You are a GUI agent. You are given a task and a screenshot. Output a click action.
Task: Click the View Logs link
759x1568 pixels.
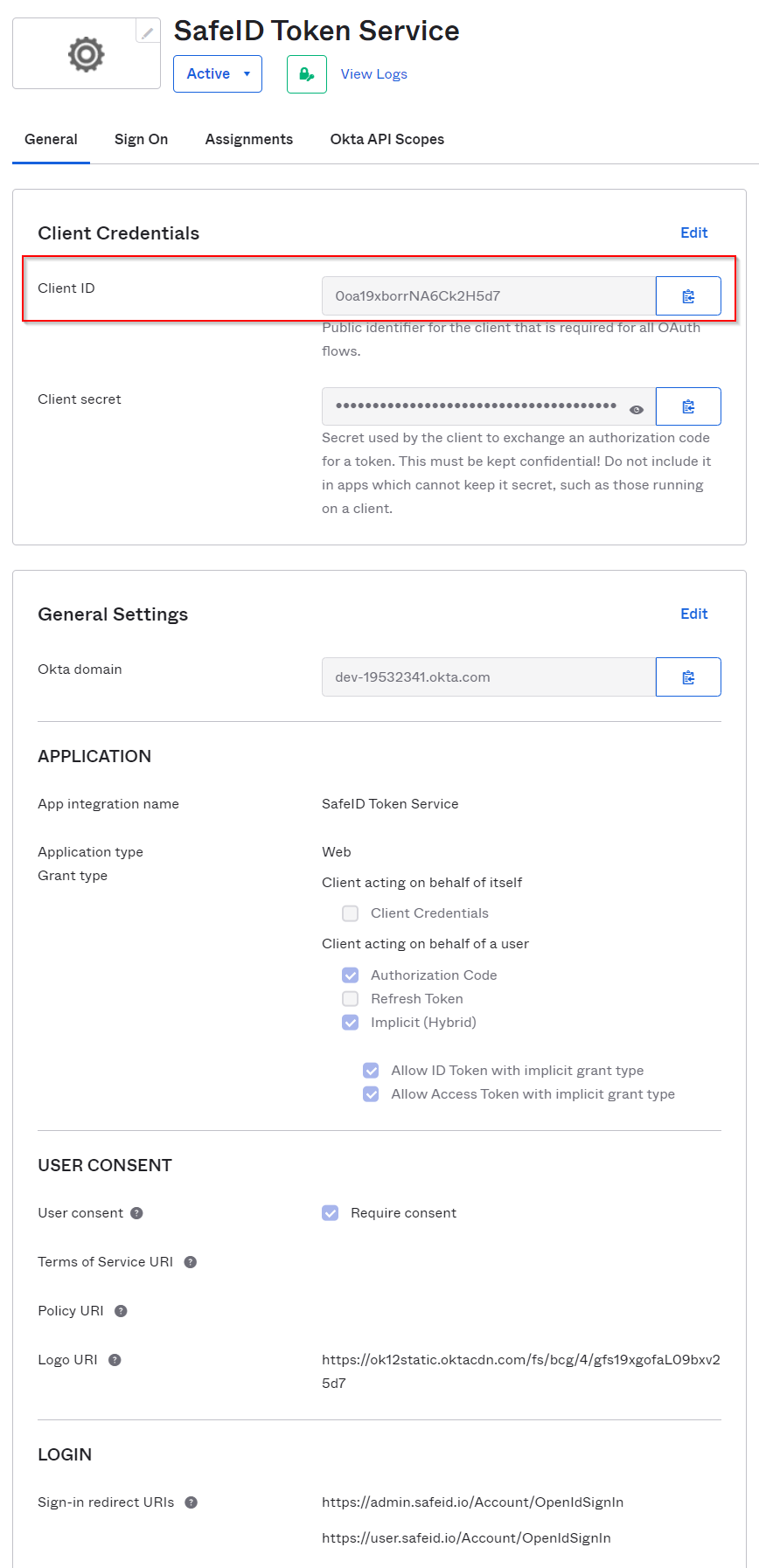pyautogui.click(x=373, y=74)
